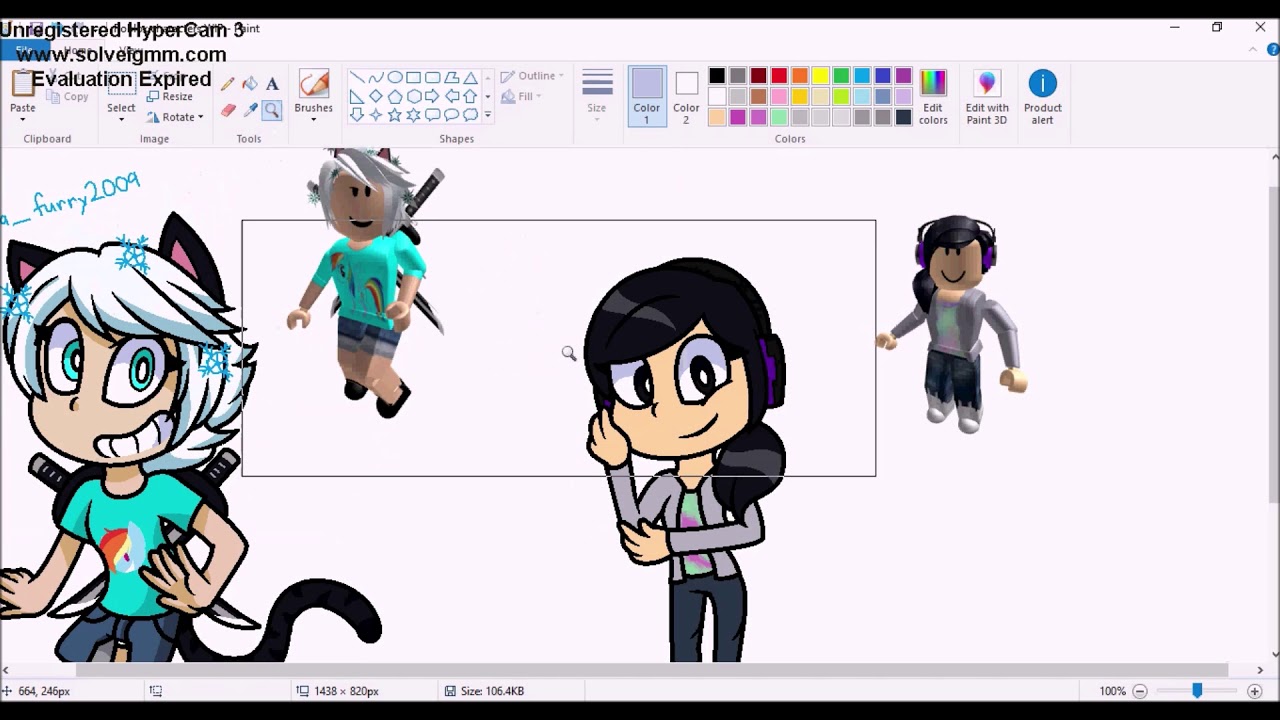Click Edit with Paint 3D
The width and height of the screenshot is (1280, 720).
[x=987, y=96]
